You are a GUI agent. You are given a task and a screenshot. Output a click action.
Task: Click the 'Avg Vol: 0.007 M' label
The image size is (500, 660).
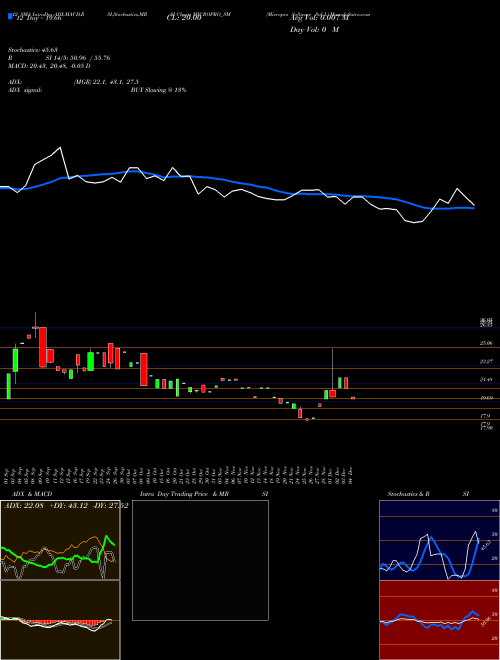point(319,19)
